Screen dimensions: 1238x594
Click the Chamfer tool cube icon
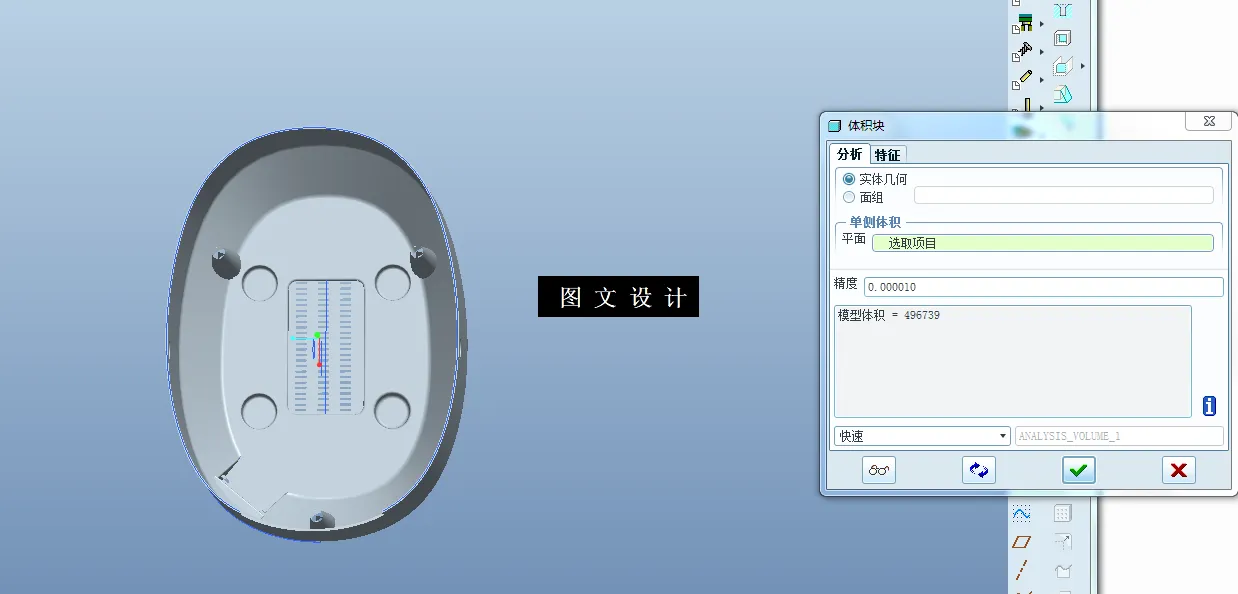coord(1061,92)
